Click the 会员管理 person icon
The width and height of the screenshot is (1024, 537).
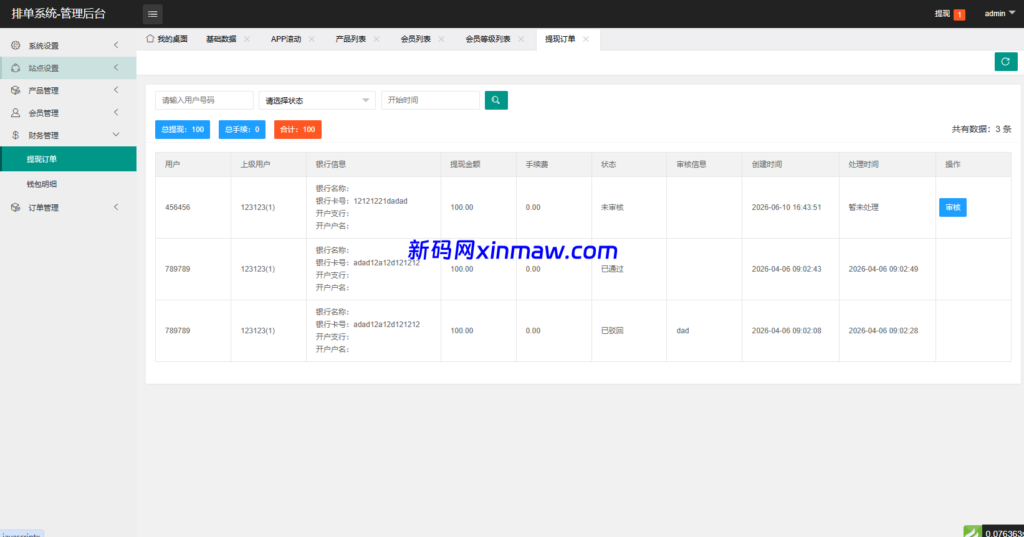click(16, 112)
